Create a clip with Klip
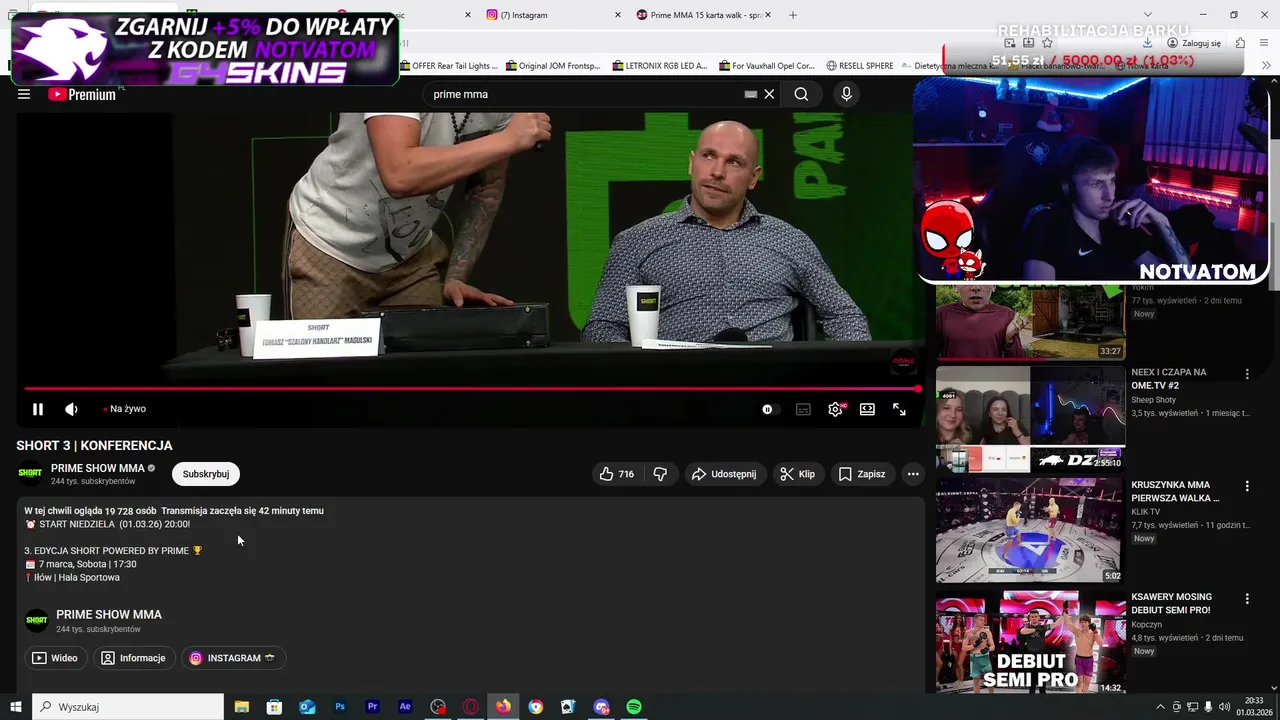The image size is (1280, 720). [x=797, y=474]
